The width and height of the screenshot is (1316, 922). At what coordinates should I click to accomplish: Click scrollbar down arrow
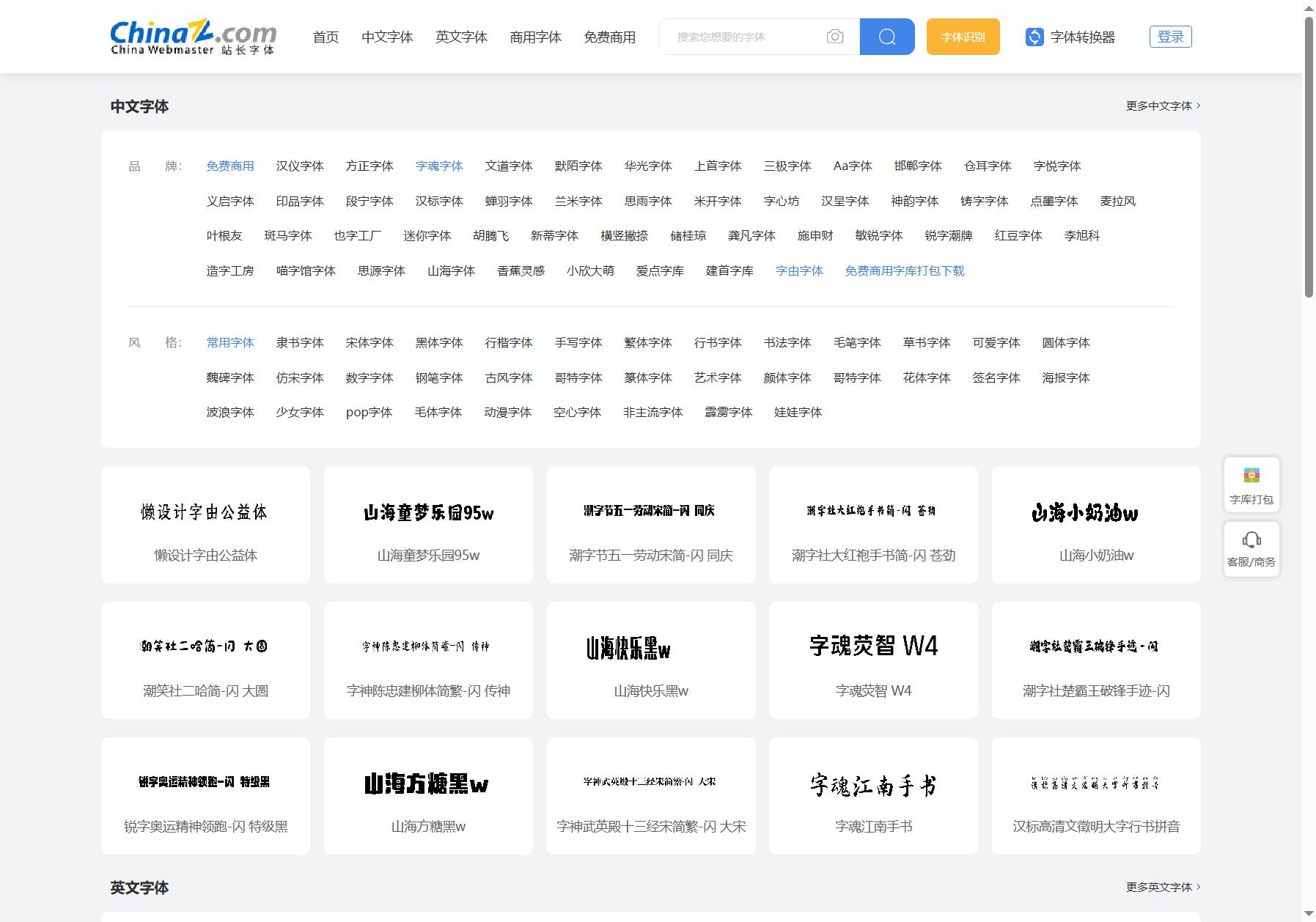tap(1309, 915)
